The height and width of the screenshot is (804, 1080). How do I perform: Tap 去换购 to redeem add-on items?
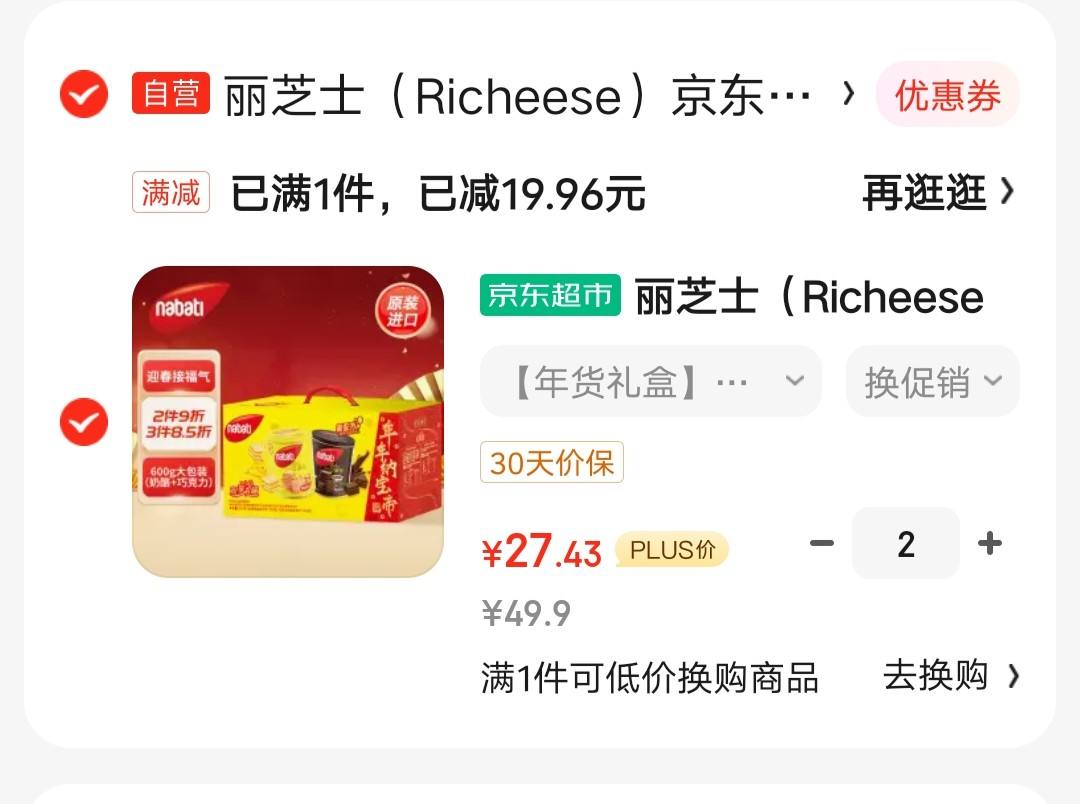(951, 676)
